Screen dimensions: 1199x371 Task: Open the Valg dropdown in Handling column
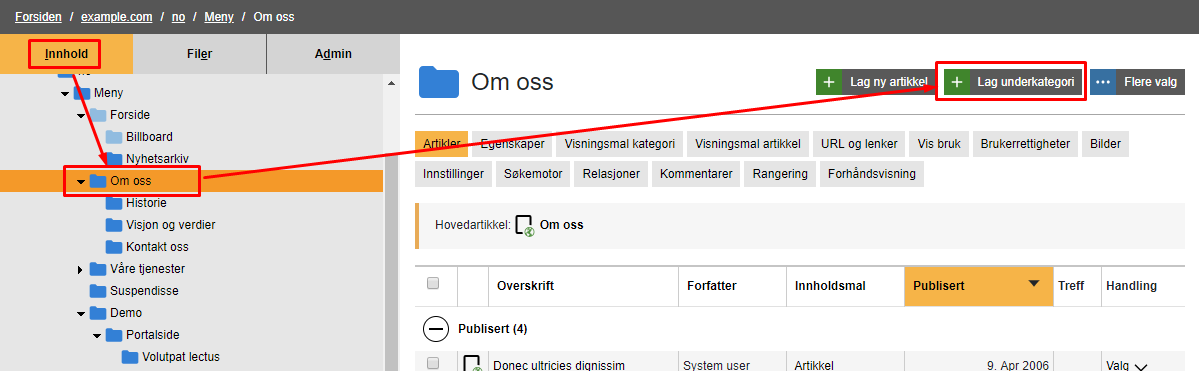tap(1127, 365)
